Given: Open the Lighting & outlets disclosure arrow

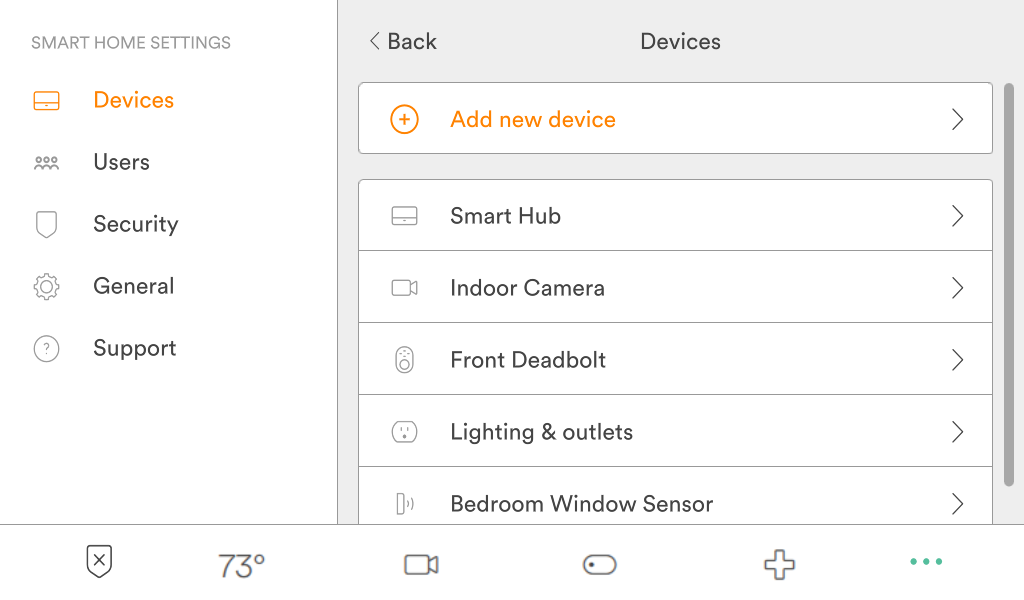Looking at the screenshot, I should (x=957, y=431).
